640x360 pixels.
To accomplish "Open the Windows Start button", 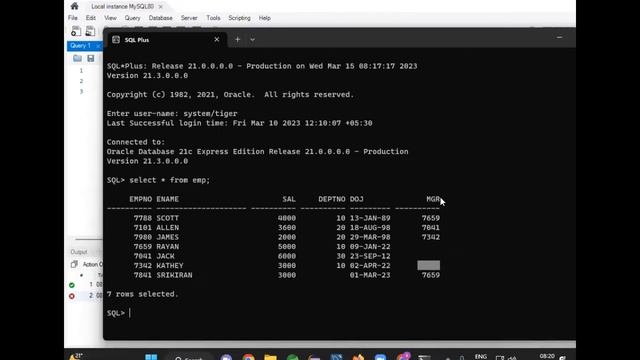I will click(151, 357).
